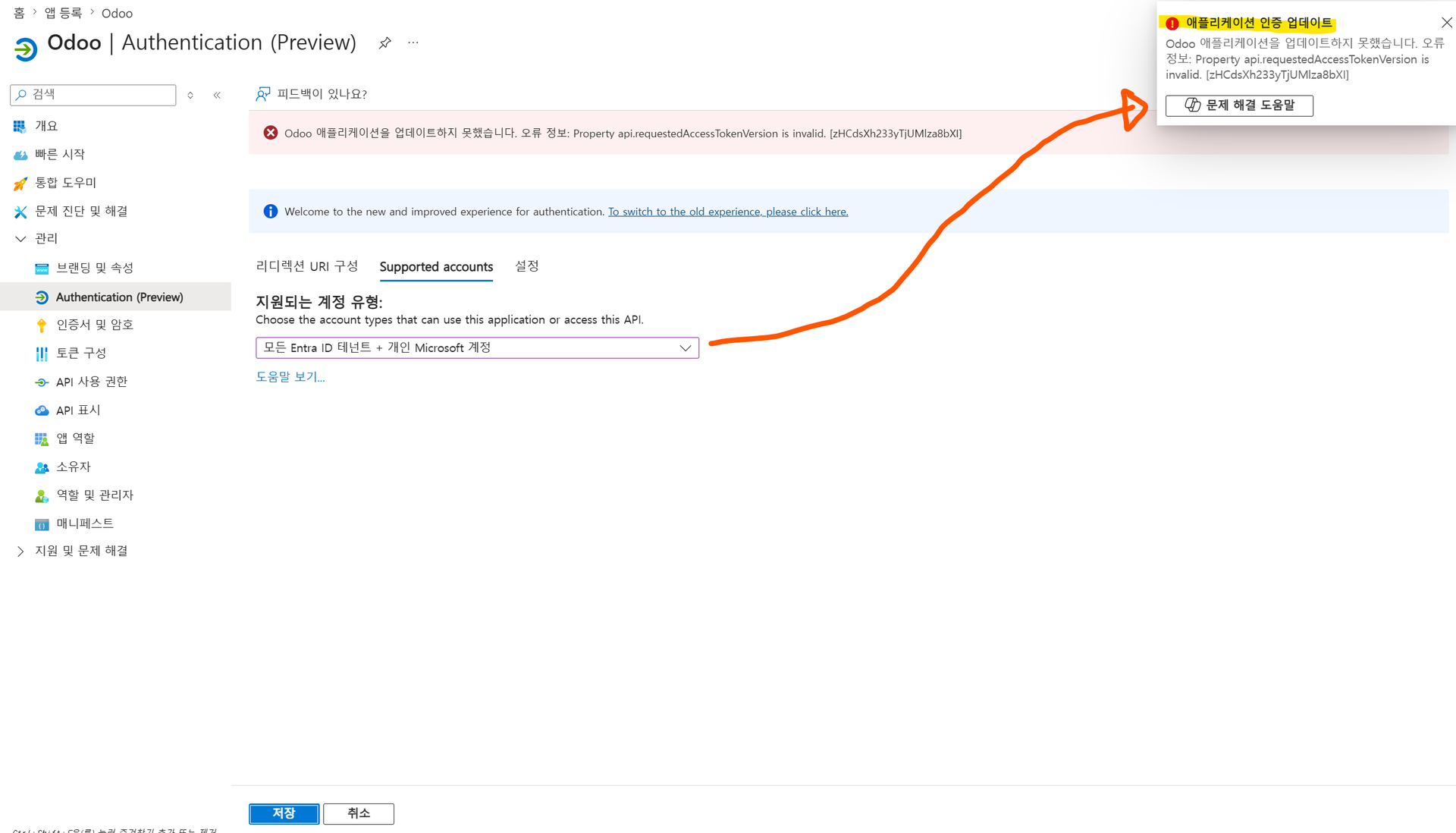
Task: Click the 피드백이 있나요? link
Action: 322,94
